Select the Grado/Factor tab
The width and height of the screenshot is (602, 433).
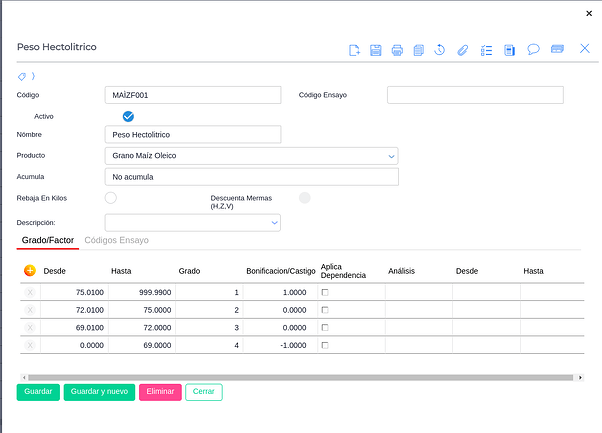coord(47,241)
